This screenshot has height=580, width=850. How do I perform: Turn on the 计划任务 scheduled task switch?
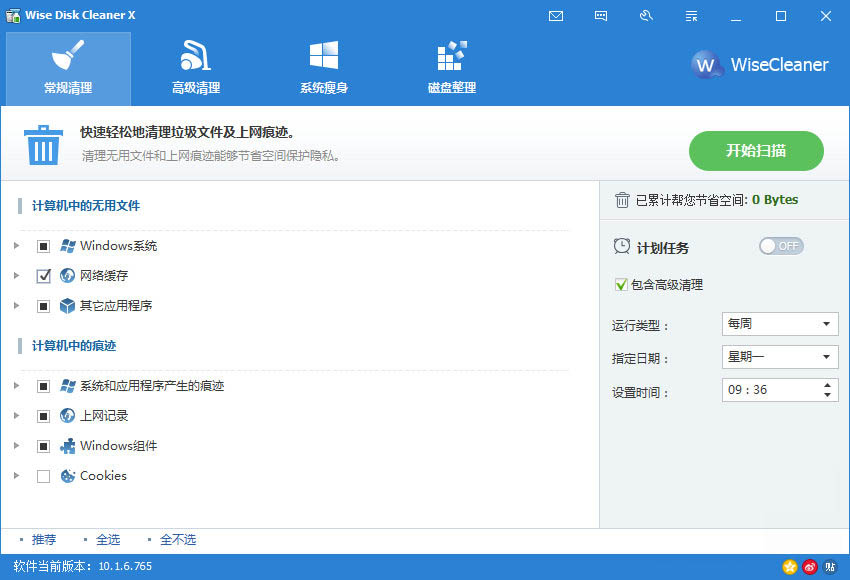coord(781,245)
